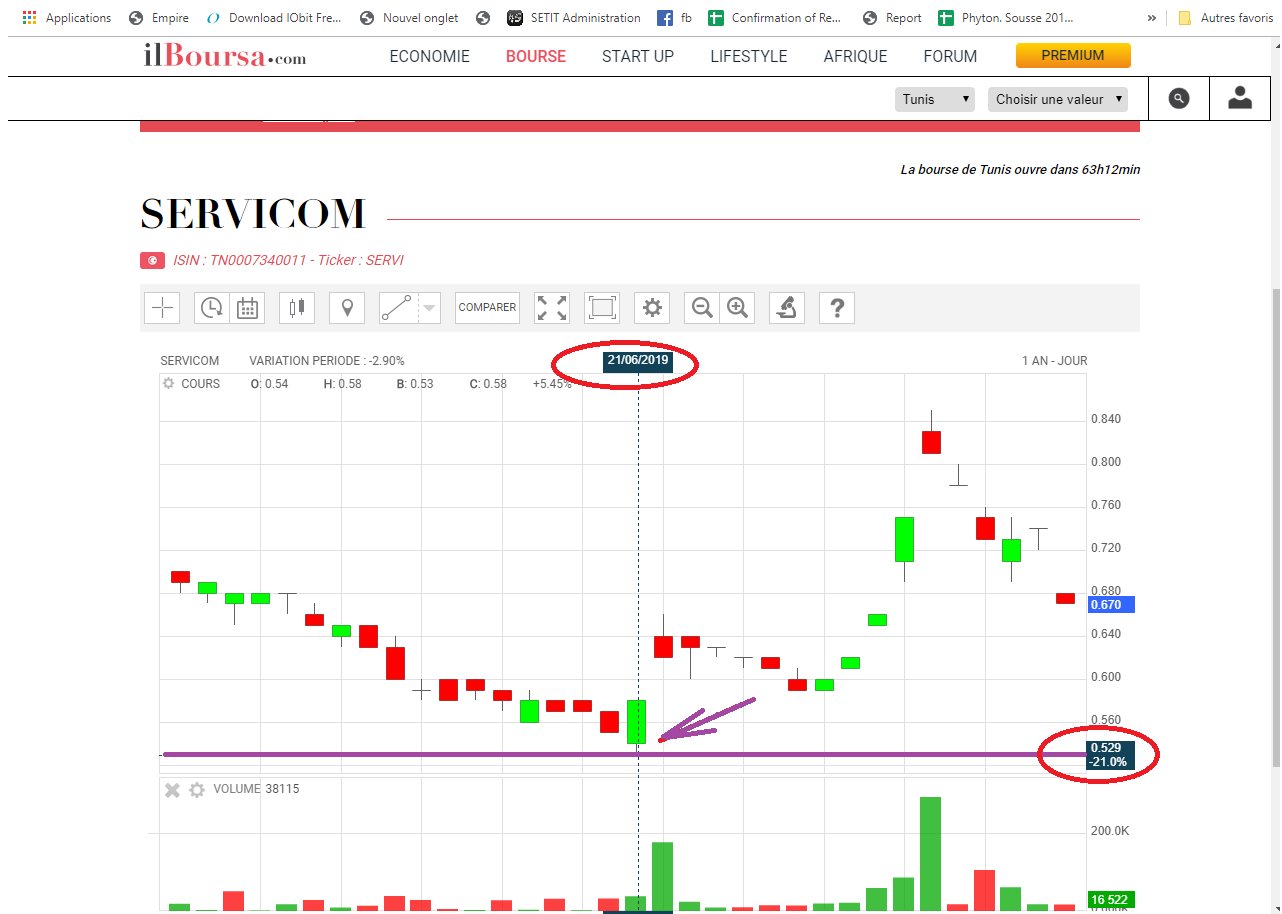Viewport: 1282px width, 914px height.
Task: Click the 21/06/2019 date label
Action: click(638, 361)
